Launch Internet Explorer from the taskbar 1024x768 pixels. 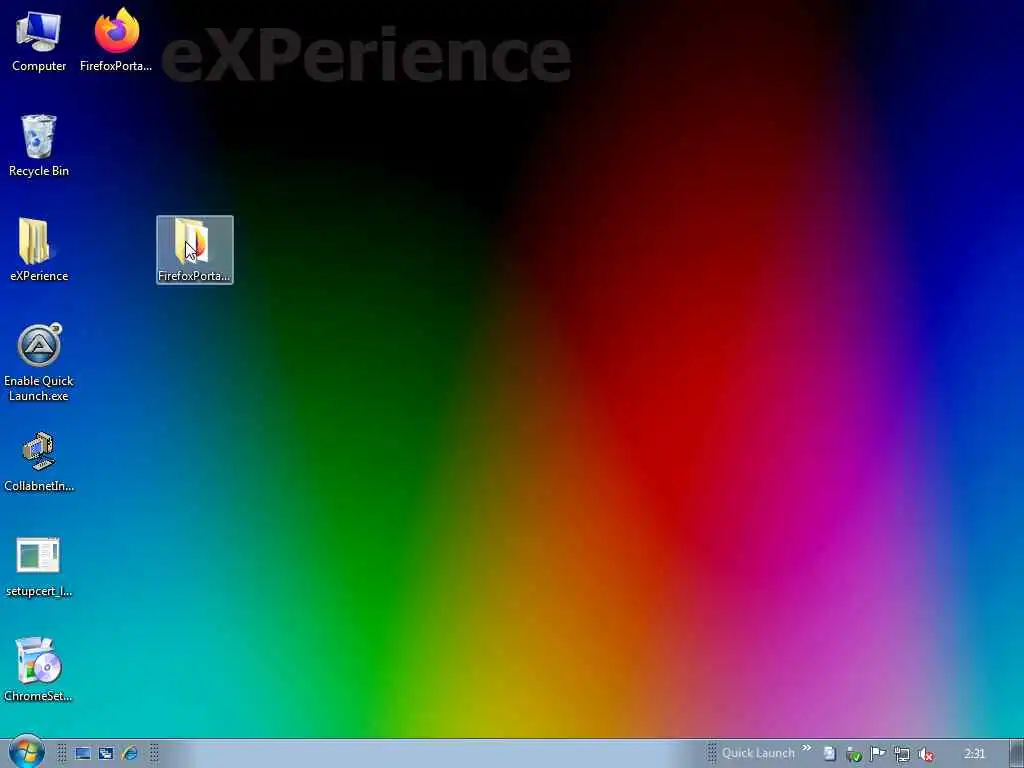pyautogui.click(x=129, y=754)
